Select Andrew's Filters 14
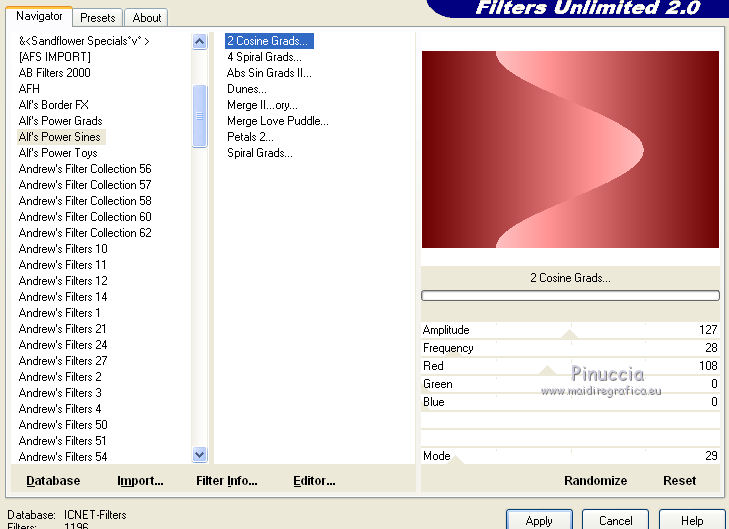Image resolution: width=729 pixels, height=529 pixels. coord(63,297)
